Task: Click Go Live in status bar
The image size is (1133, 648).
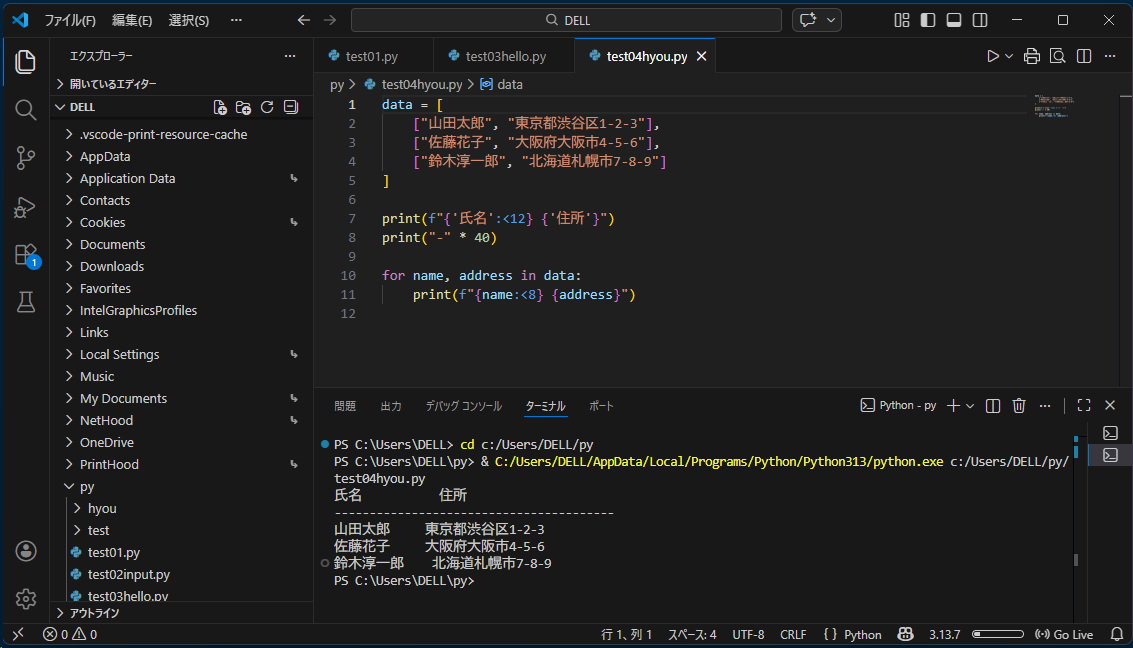Action: tap(1065, 634)
